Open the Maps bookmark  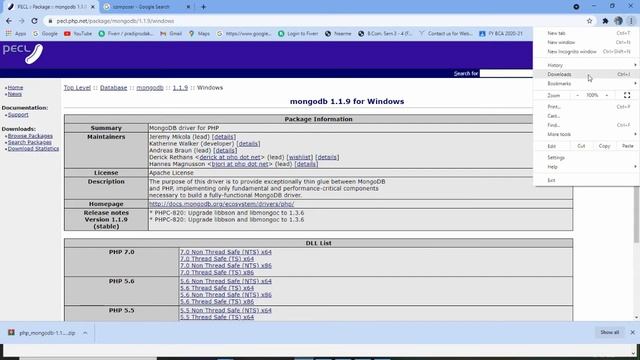click(199, 33)
